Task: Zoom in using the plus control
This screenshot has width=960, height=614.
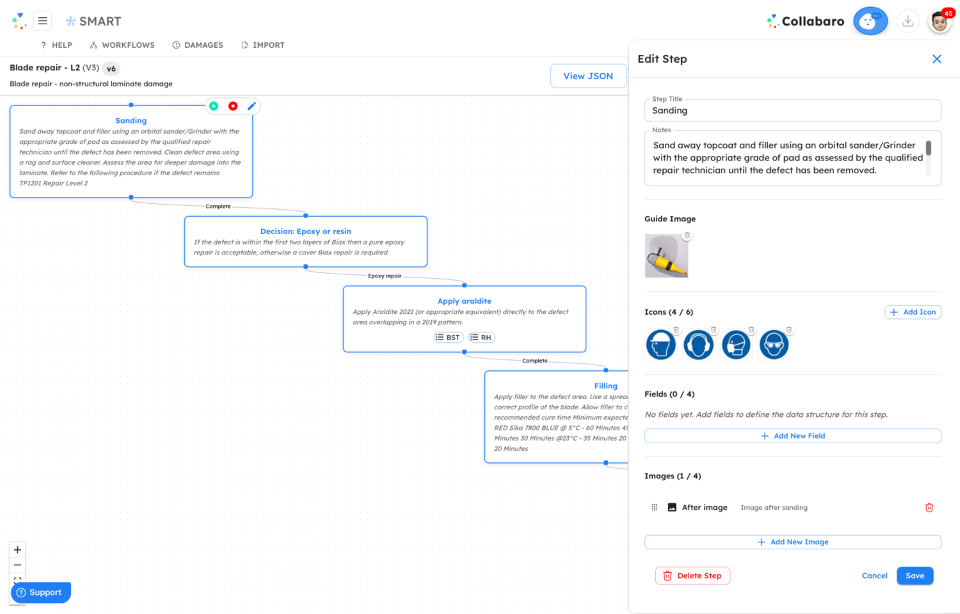Action: [x=17, y=550]
